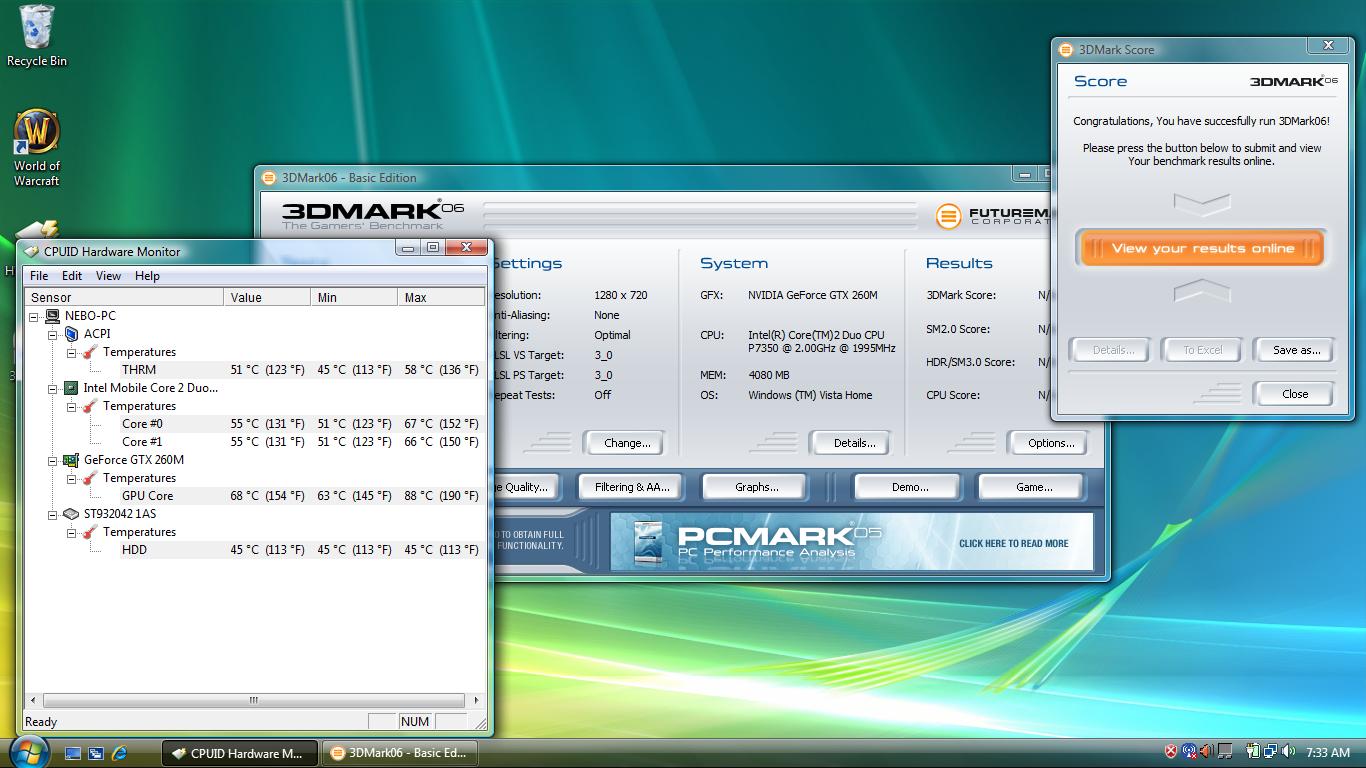1366x768 pixels.
Task: Select the Core #0 sensor row
Action: (300, 424)
